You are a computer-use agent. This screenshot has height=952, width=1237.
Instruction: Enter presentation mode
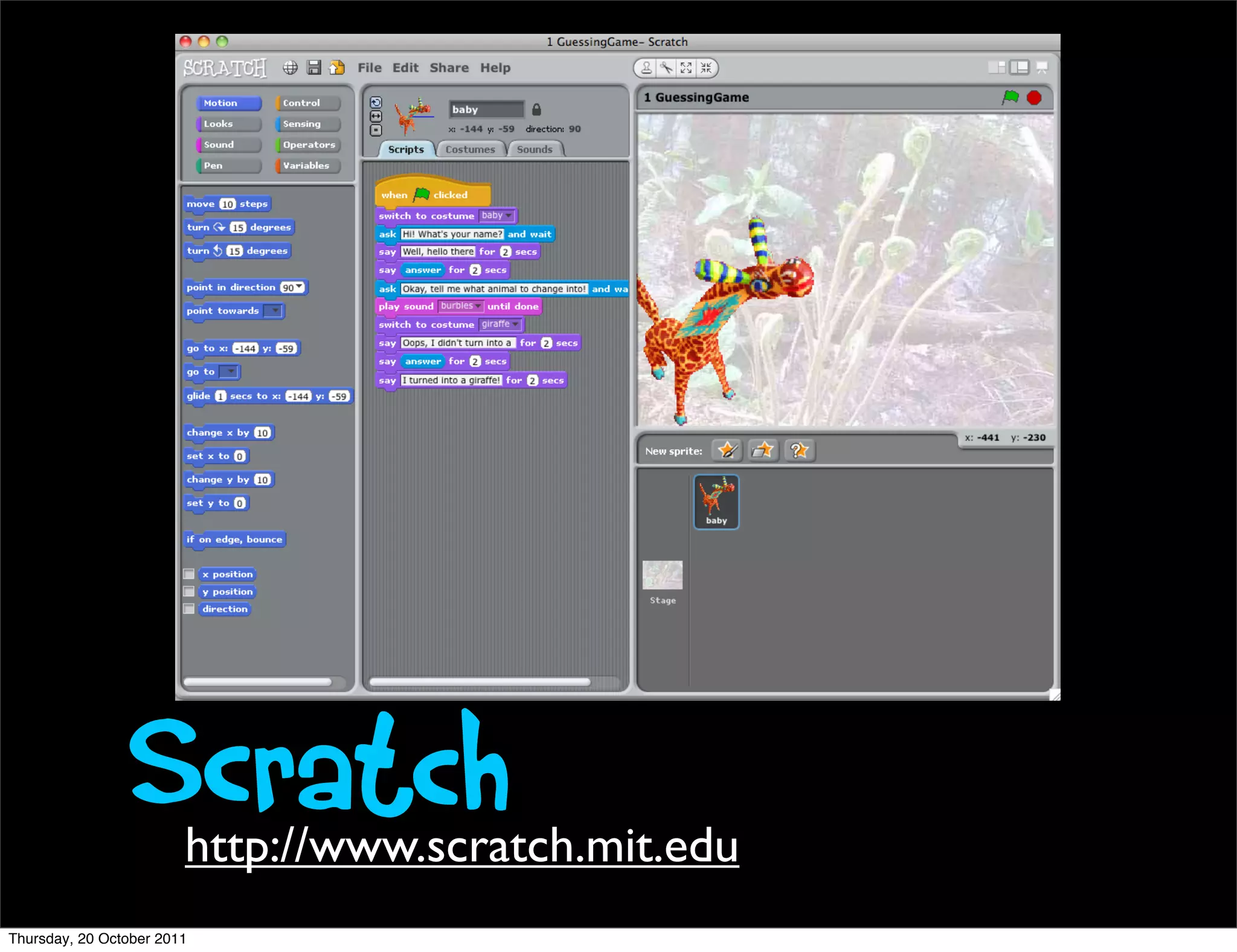point(1042,68)
